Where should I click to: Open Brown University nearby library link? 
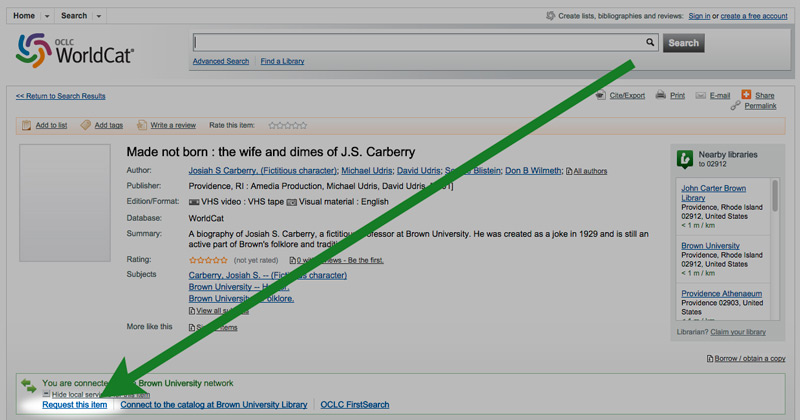point(710,246)
